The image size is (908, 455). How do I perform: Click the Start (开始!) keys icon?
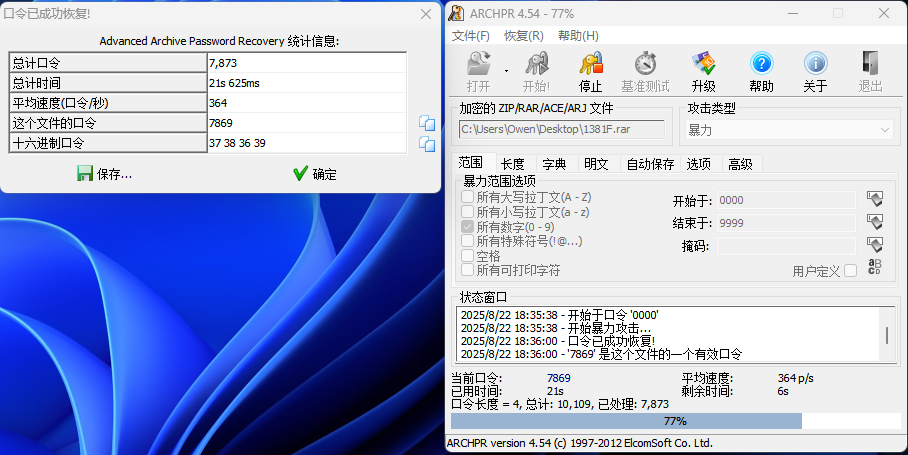pyautogui.click(x=536, y=64)
